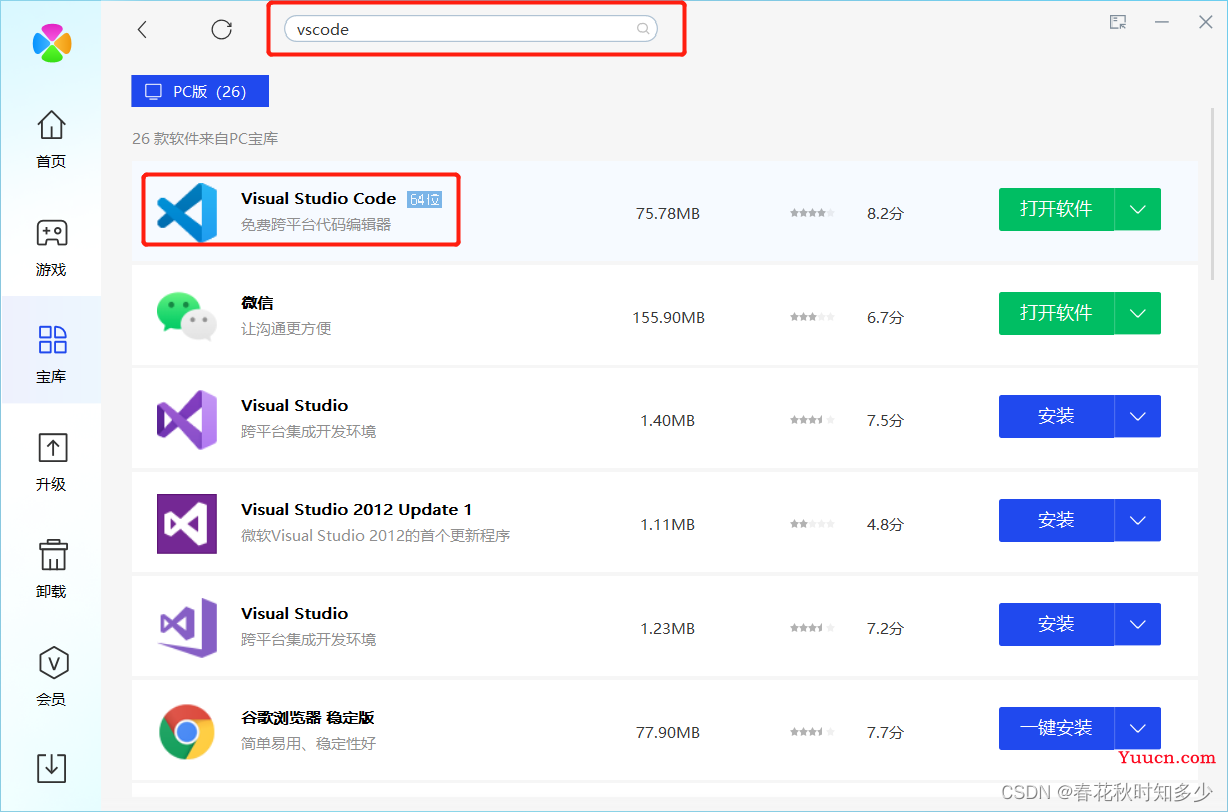Viewport: 1228px width, 812px height.
Task: Click the star rating of 谷歌浏览器 稳定版
Action: tap(811, 732)
